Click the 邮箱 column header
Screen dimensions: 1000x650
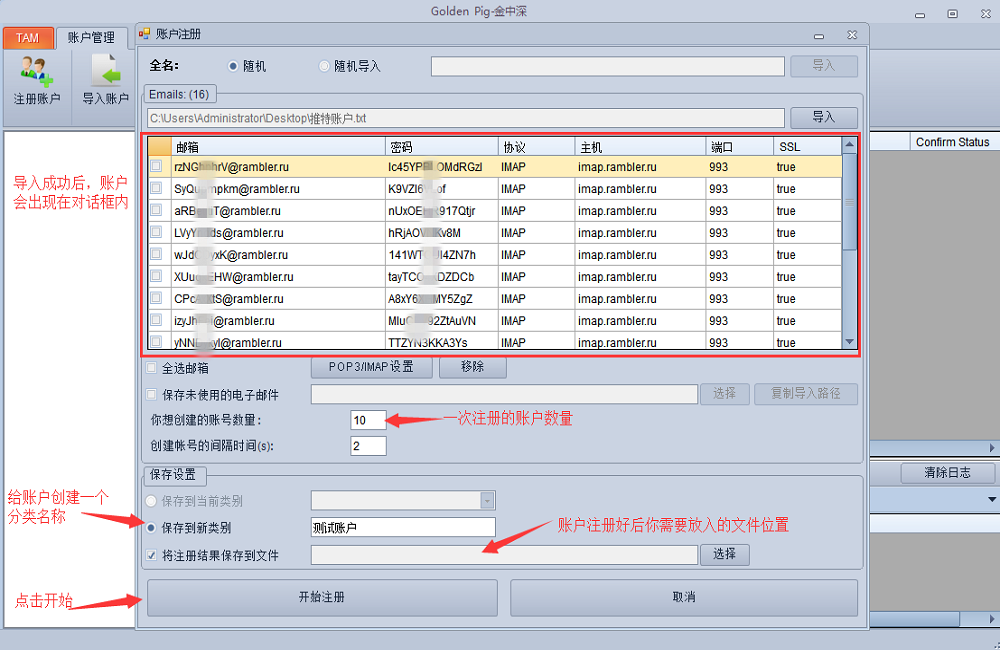[x=278, y=147]
